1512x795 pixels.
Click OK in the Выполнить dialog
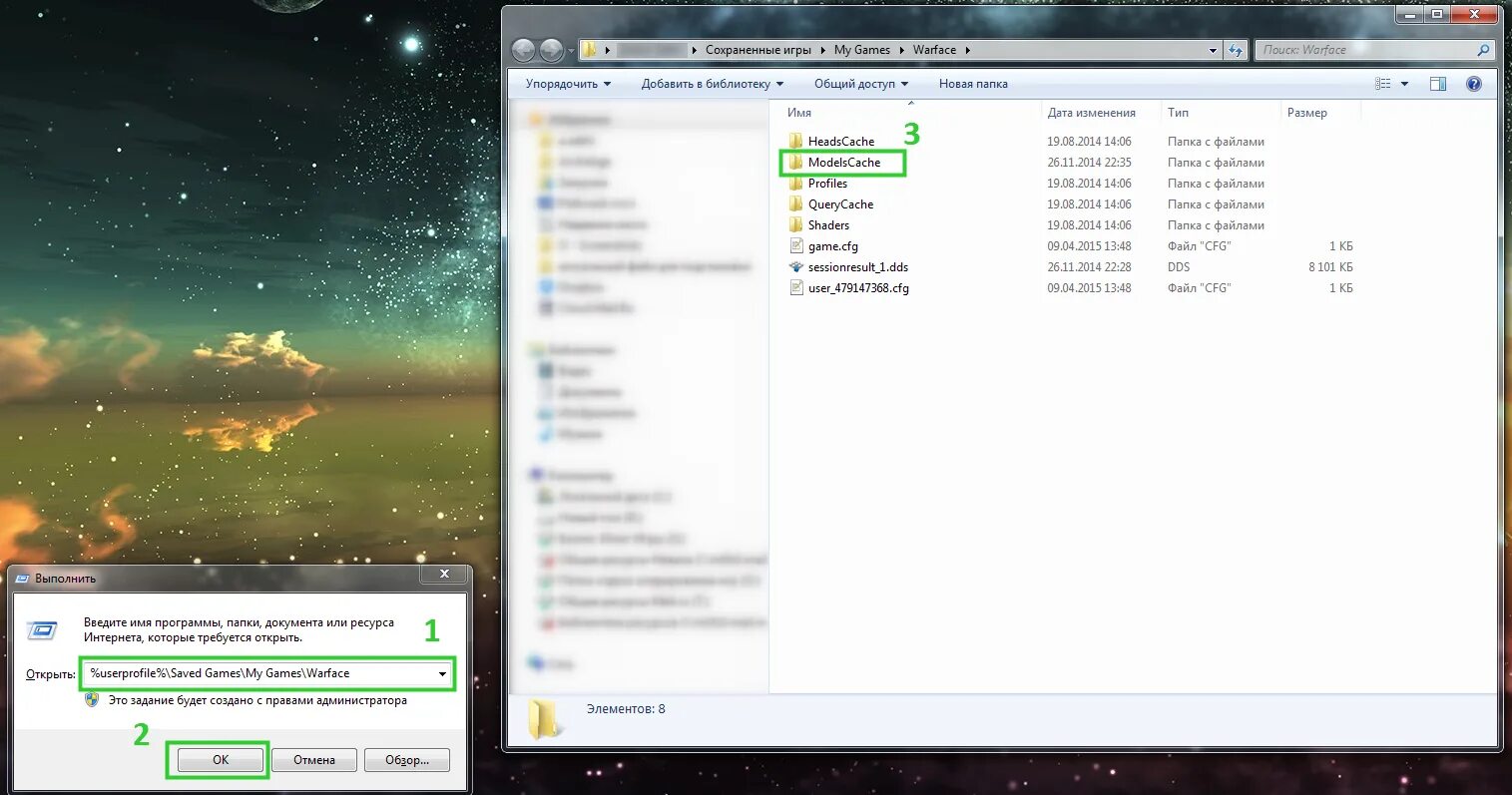(x=221, y=760)
